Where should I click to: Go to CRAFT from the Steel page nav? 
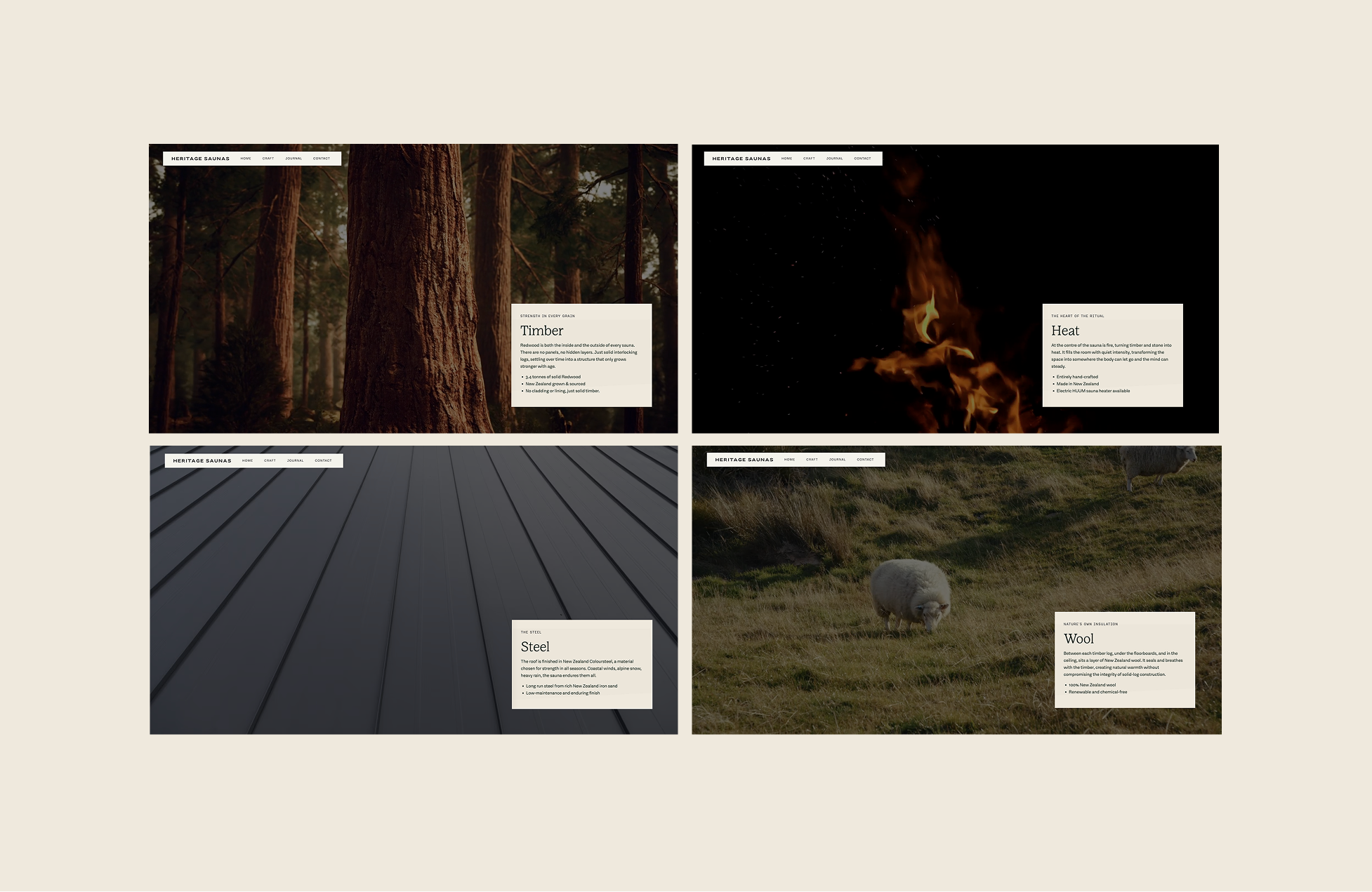coord(270,460)
